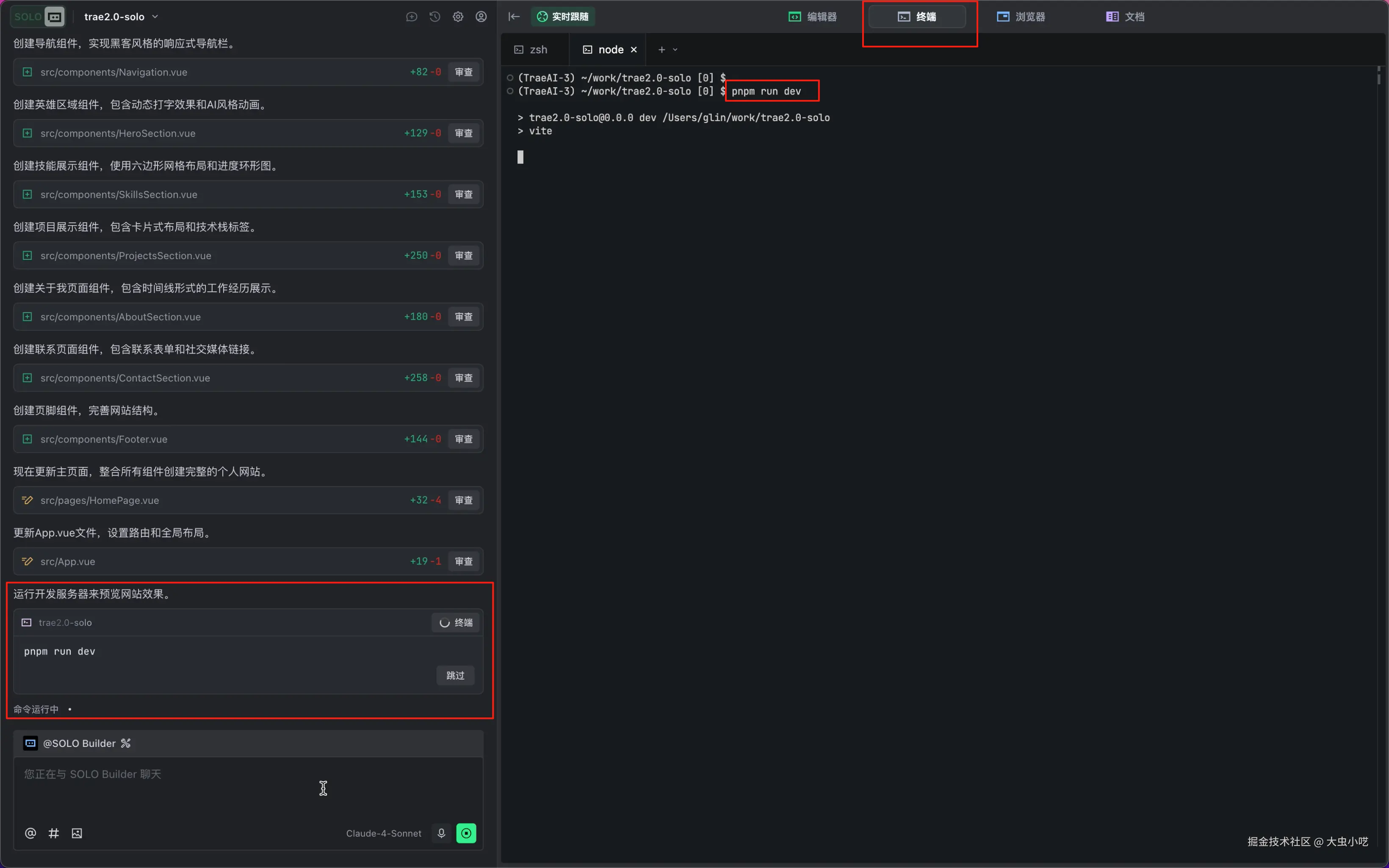Skip the running command with 跳过
The height and width of the screenshot is (868, 1389).
tap(455, 676)
